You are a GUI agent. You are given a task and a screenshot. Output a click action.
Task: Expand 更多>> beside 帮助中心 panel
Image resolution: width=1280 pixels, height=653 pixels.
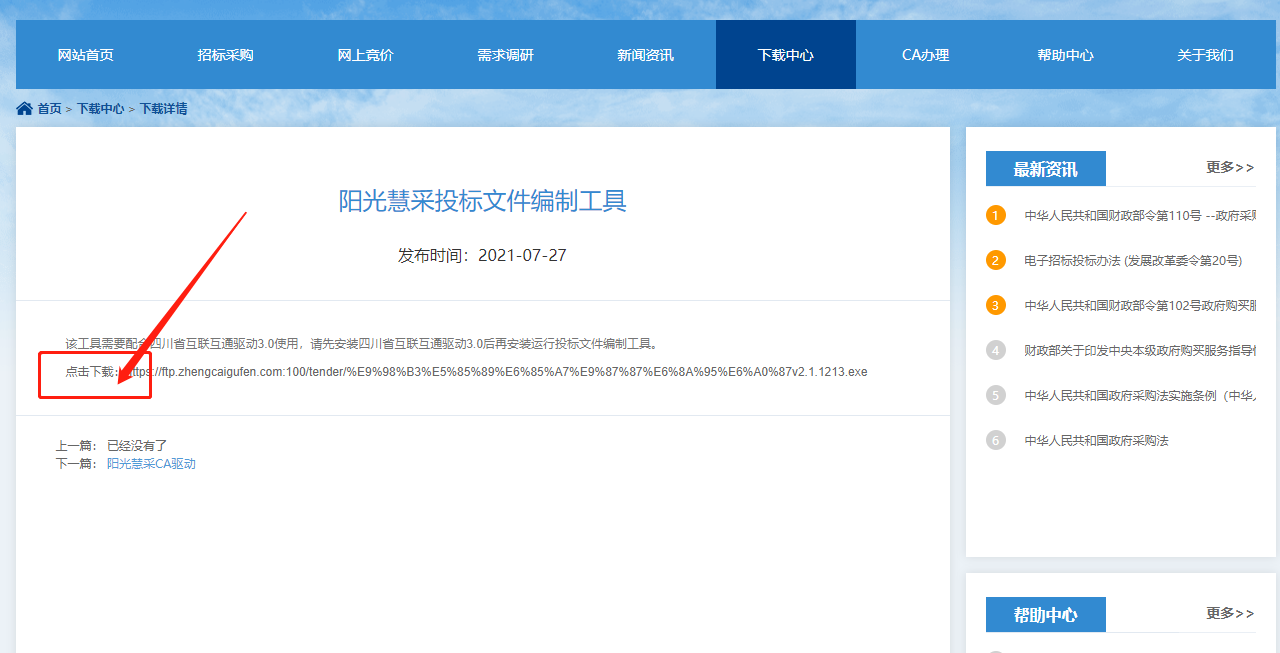tap(1229, 613)
